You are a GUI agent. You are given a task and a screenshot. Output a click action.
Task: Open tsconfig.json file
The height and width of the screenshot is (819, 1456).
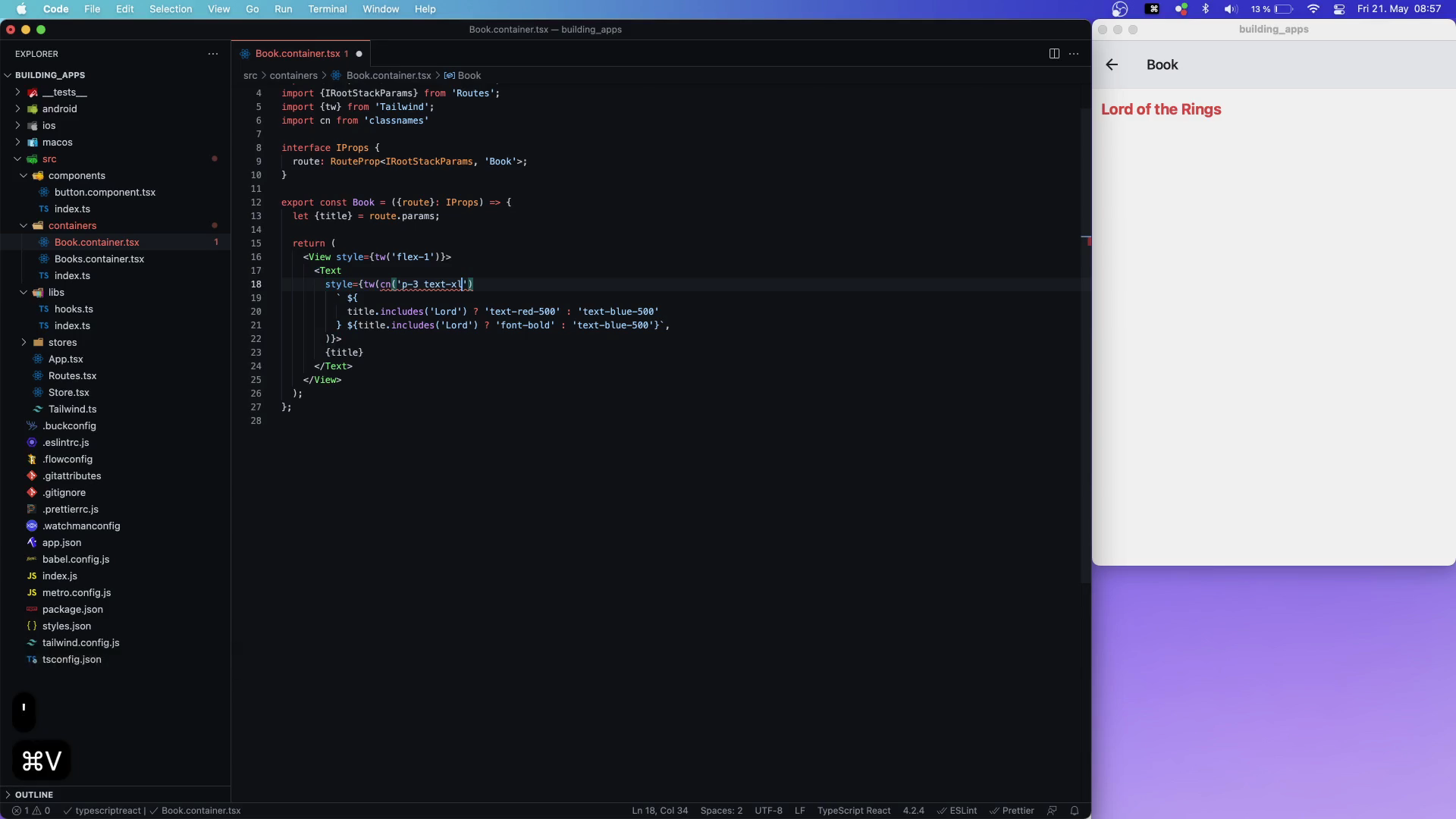point(71,660)
